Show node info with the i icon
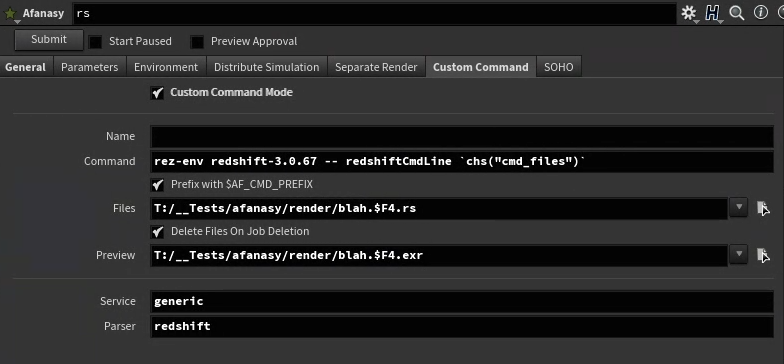784x364 pixels. [x=760, y=12]
